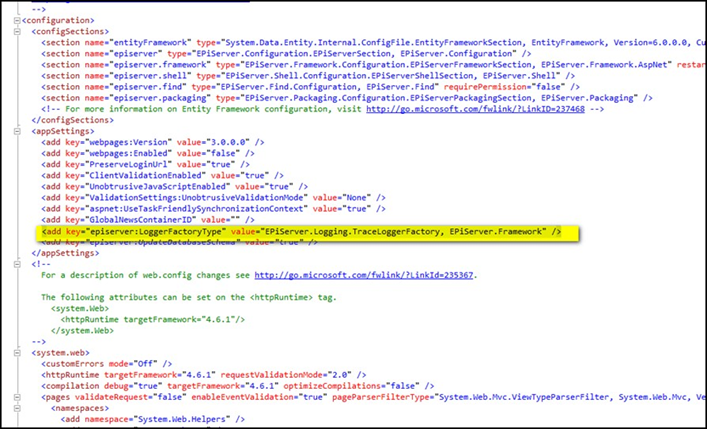Image resolution: width=707 pixels, height=429 pixels.
Task: Click requirePermission="false" attribute
Action: point(506,87)
